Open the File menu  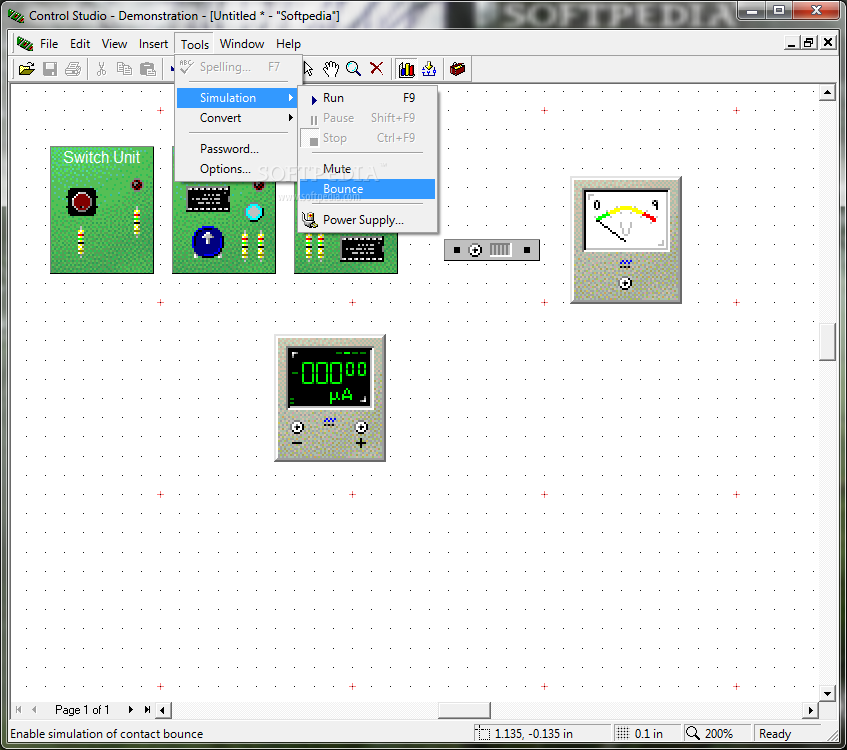click(x=49, y=44)
